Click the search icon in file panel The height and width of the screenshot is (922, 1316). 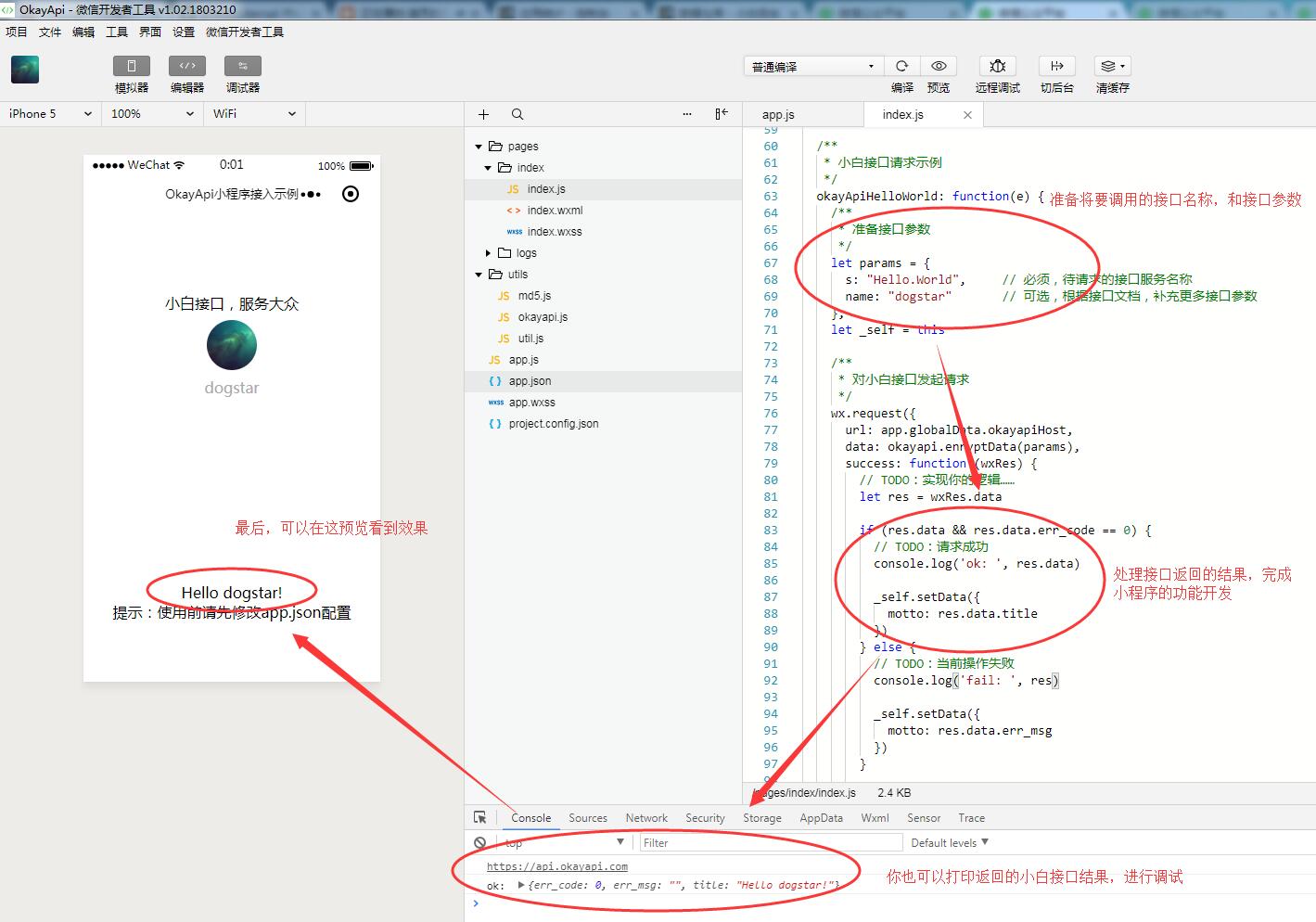517,114
